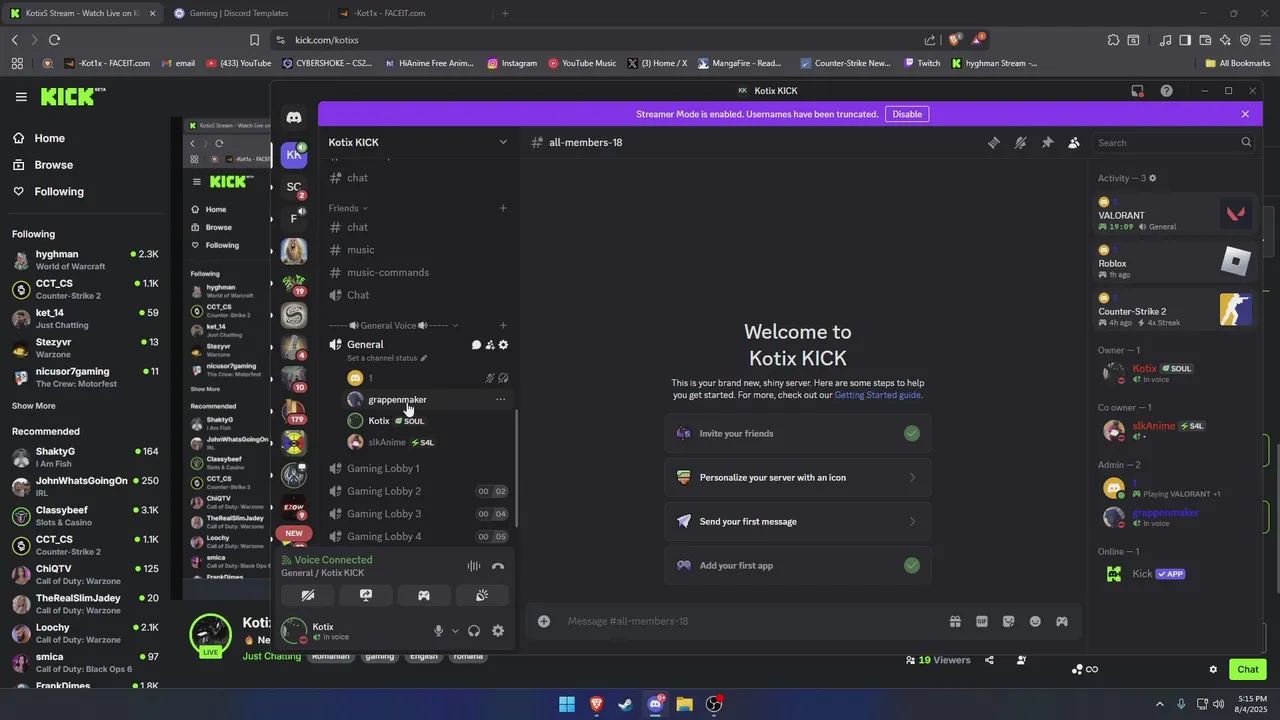Open the sticker picker
This screenshot has width=1280, height=720.
[x=1008, y=621]
